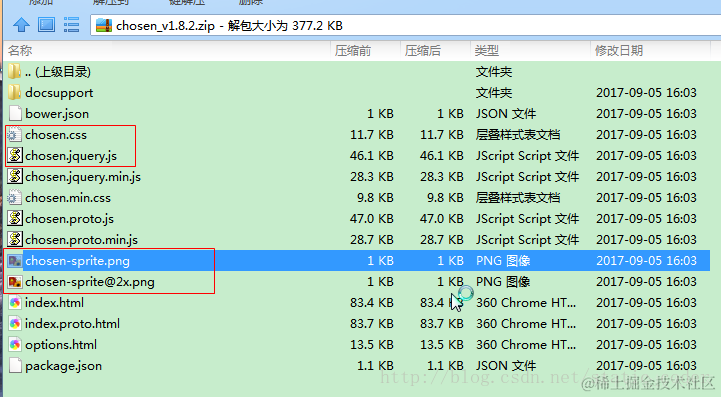Click the modified date of docsupport
This screenshot has width=721, height=397.
click(646, 92)
